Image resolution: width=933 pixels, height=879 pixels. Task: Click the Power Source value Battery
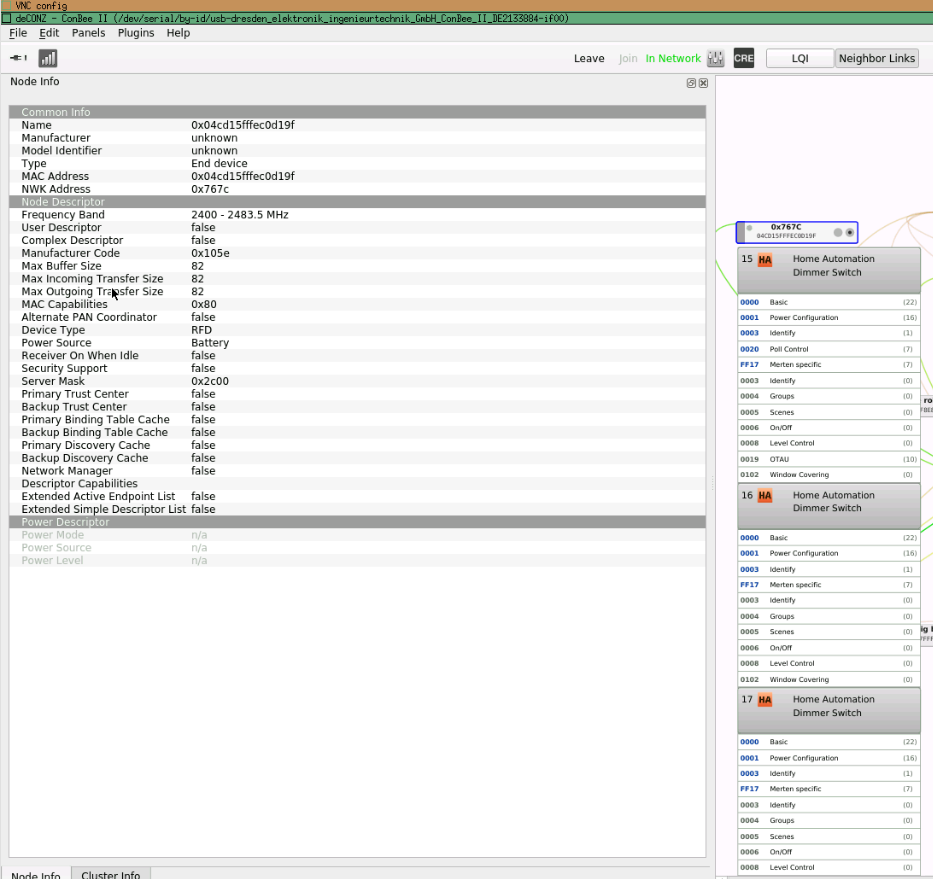click(x=210, y=343)
